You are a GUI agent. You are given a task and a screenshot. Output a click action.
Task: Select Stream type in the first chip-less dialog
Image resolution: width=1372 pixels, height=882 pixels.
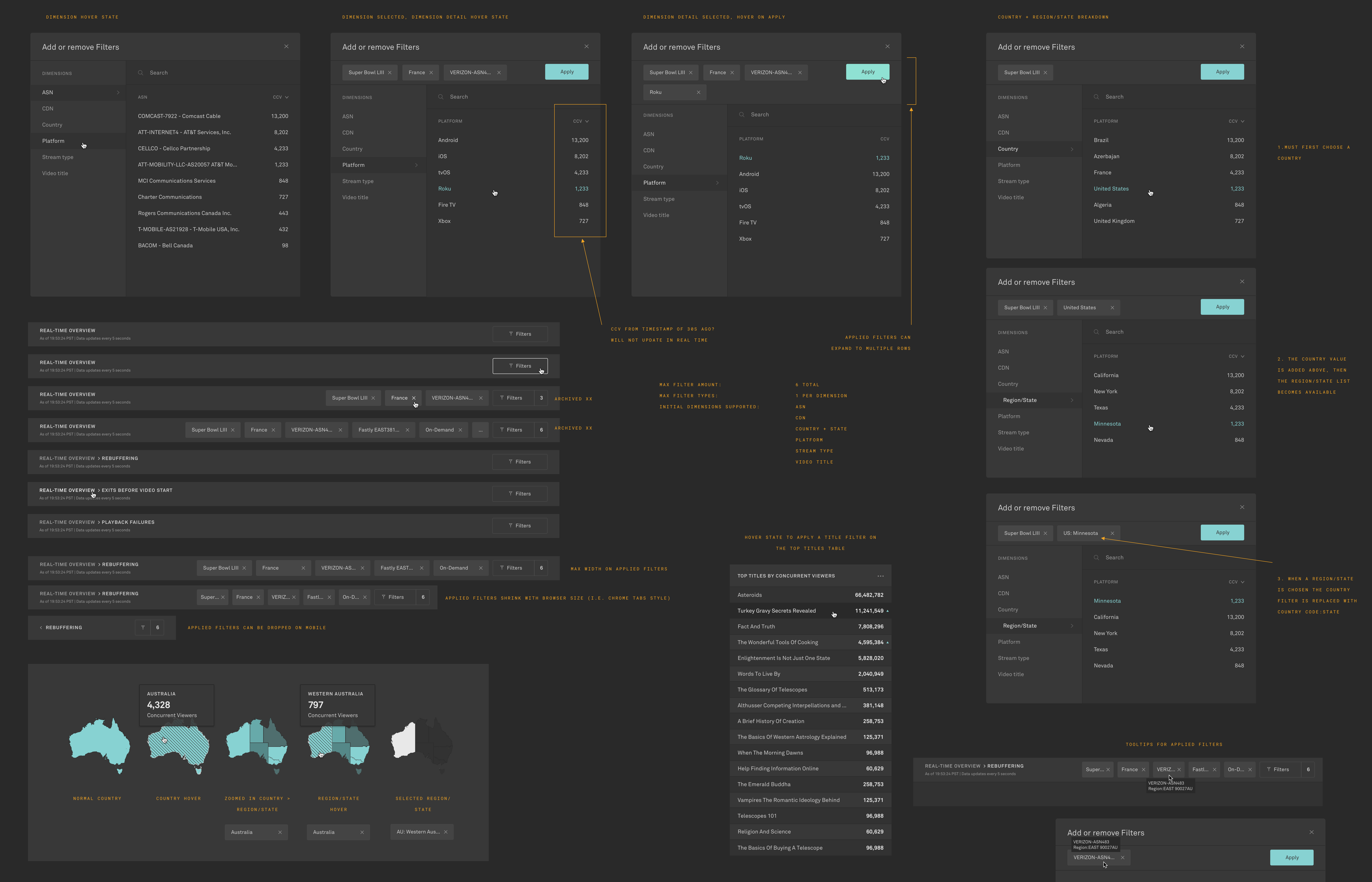(x=78, y=157)
